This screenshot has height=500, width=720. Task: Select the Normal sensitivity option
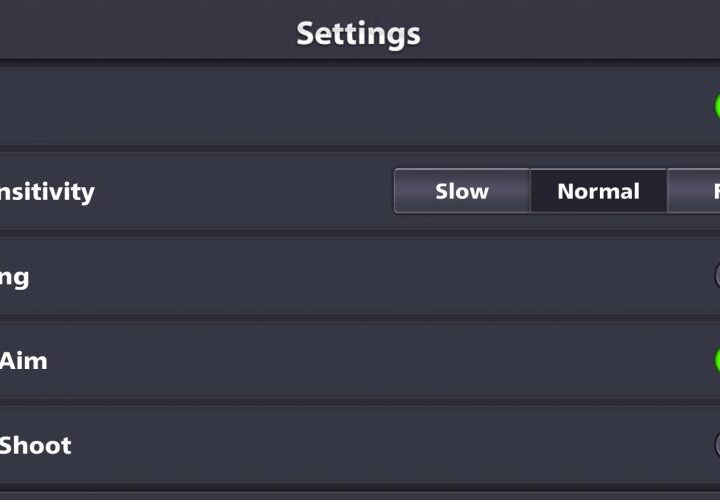pyautogui.click(x=598, y=191)
